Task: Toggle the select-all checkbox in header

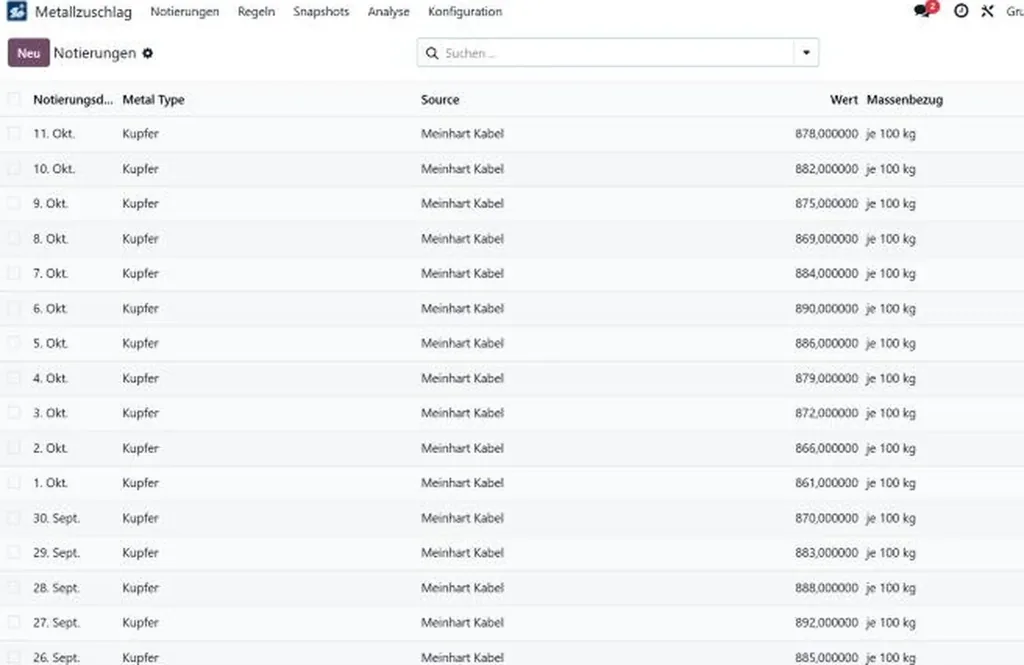Action: coord(14,99)
